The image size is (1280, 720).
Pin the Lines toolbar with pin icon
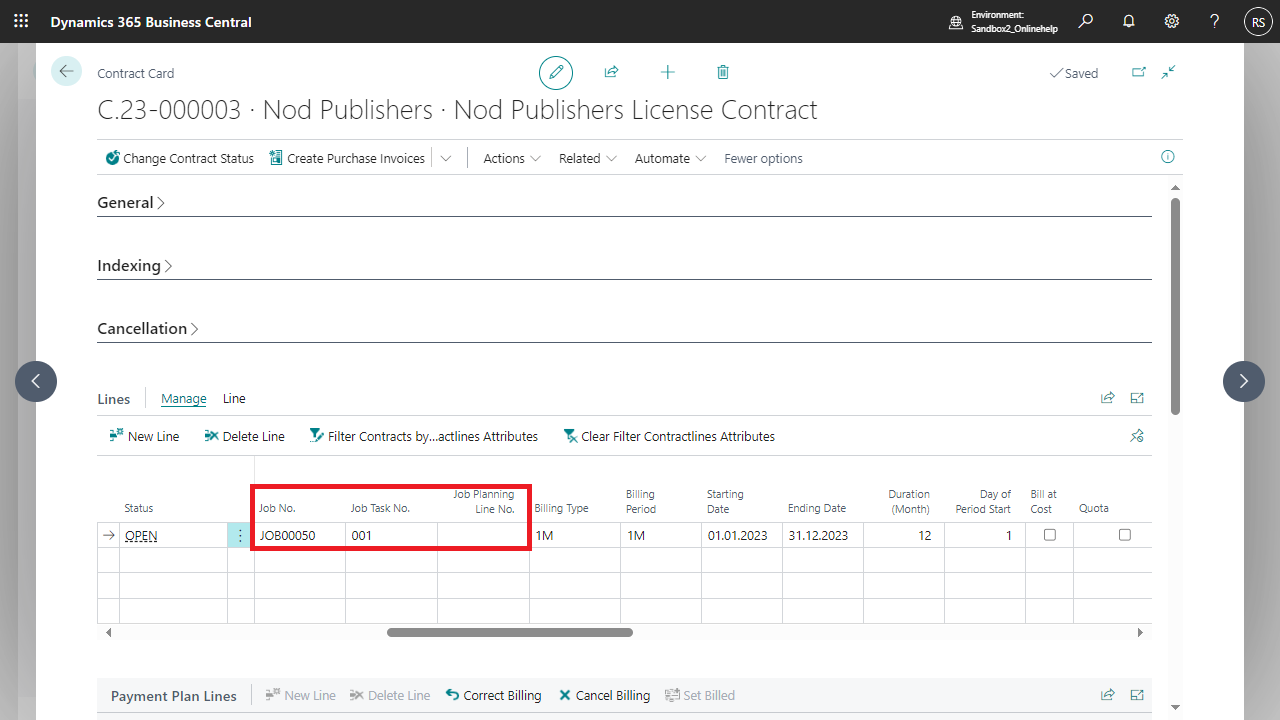[x=1137, y=436]
